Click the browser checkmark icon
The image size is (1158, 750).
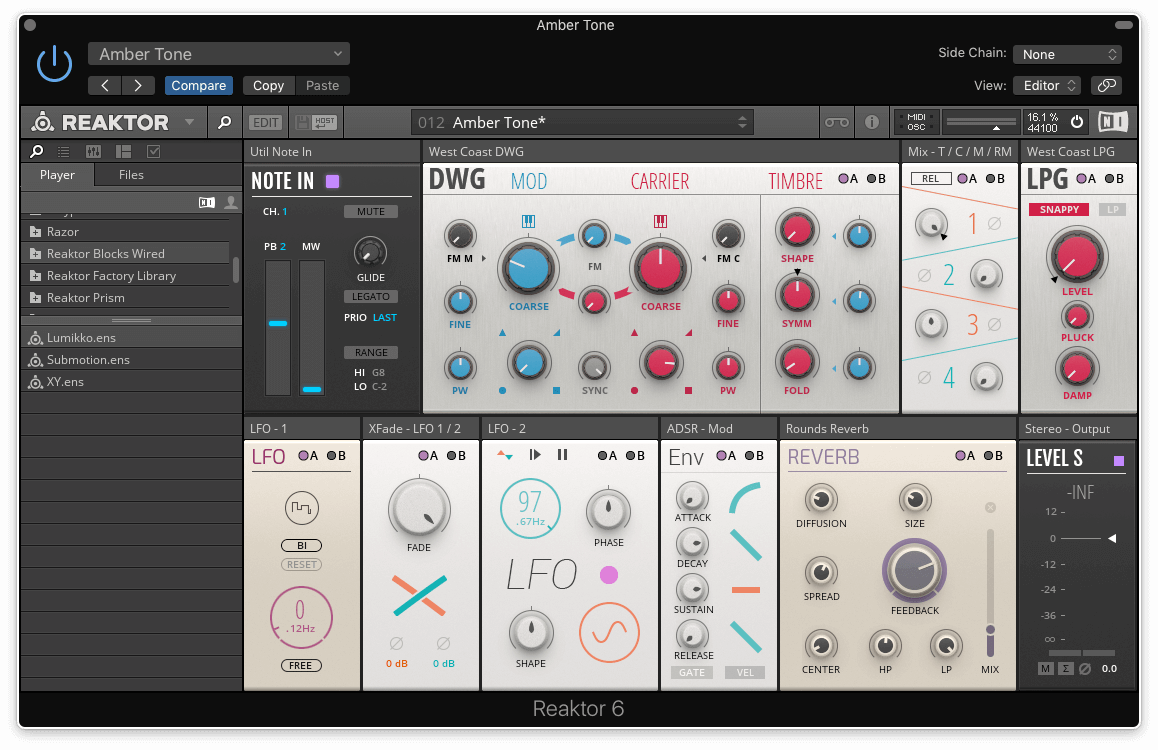[x=154, y=151]
